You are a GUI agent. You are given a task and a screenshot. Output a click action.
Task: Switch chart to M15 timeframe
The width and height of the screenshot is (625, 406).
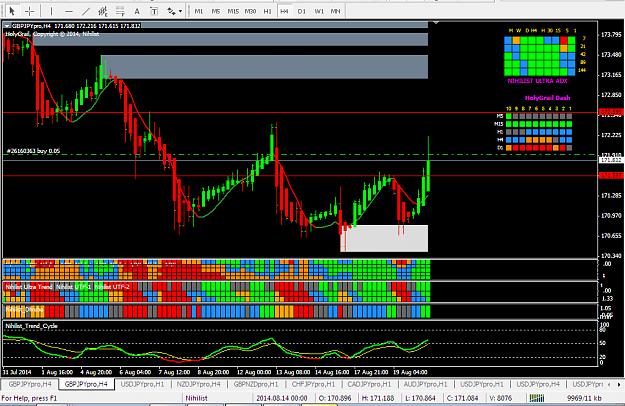pos(233,11)
